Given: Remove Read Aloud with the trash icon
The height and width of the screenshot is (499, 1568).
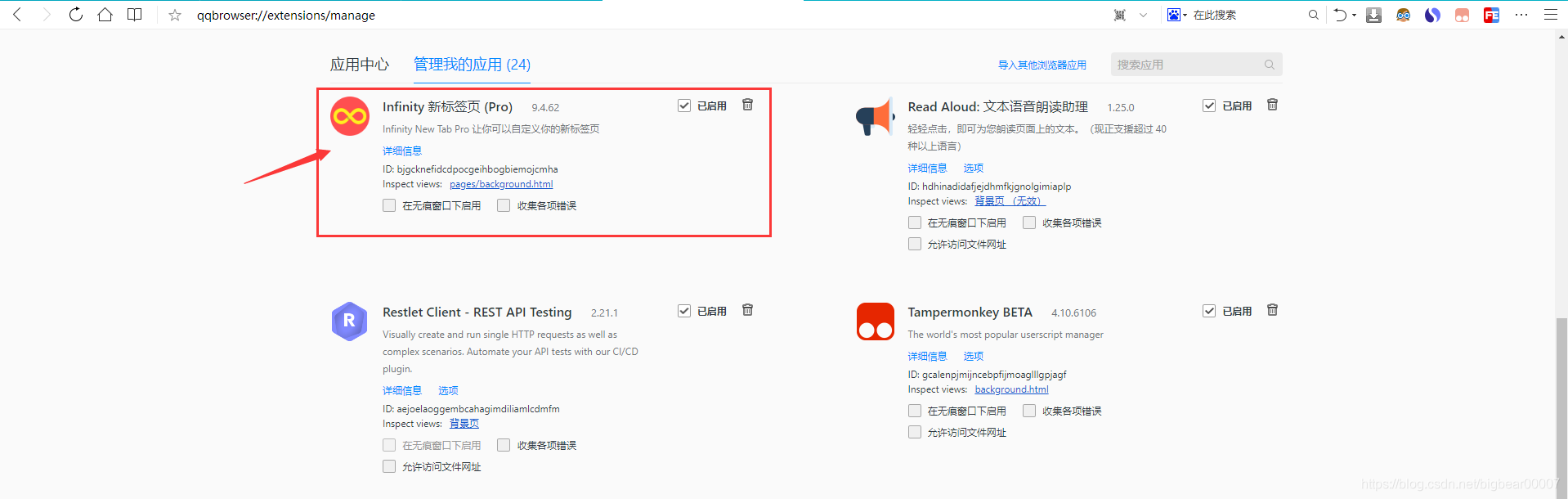Looking at the screenshot, I should [x=1272, y=105].
